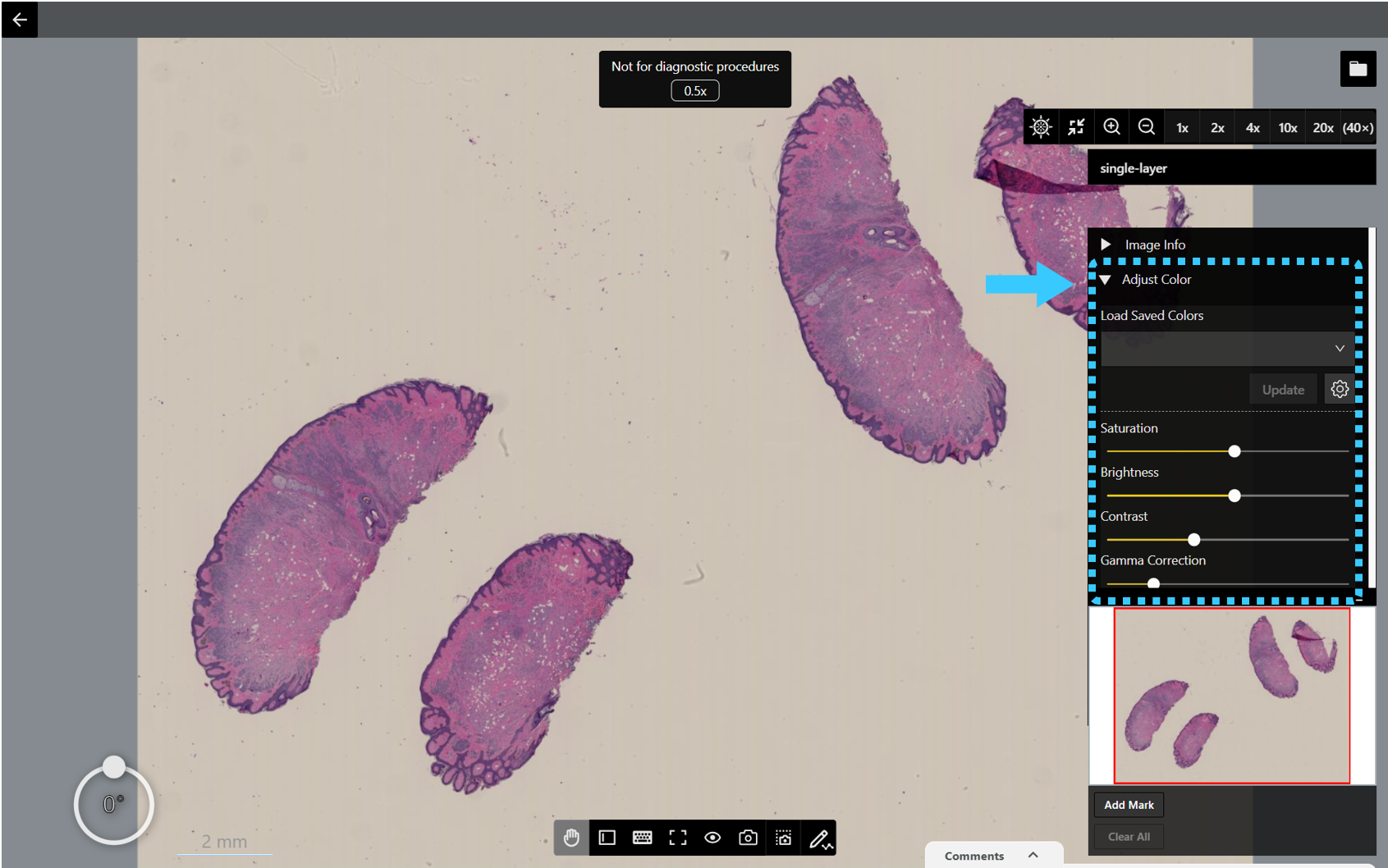Click the Clear All button
1388x868 pixels.
pyautogui.click(x=1129, y=837)
